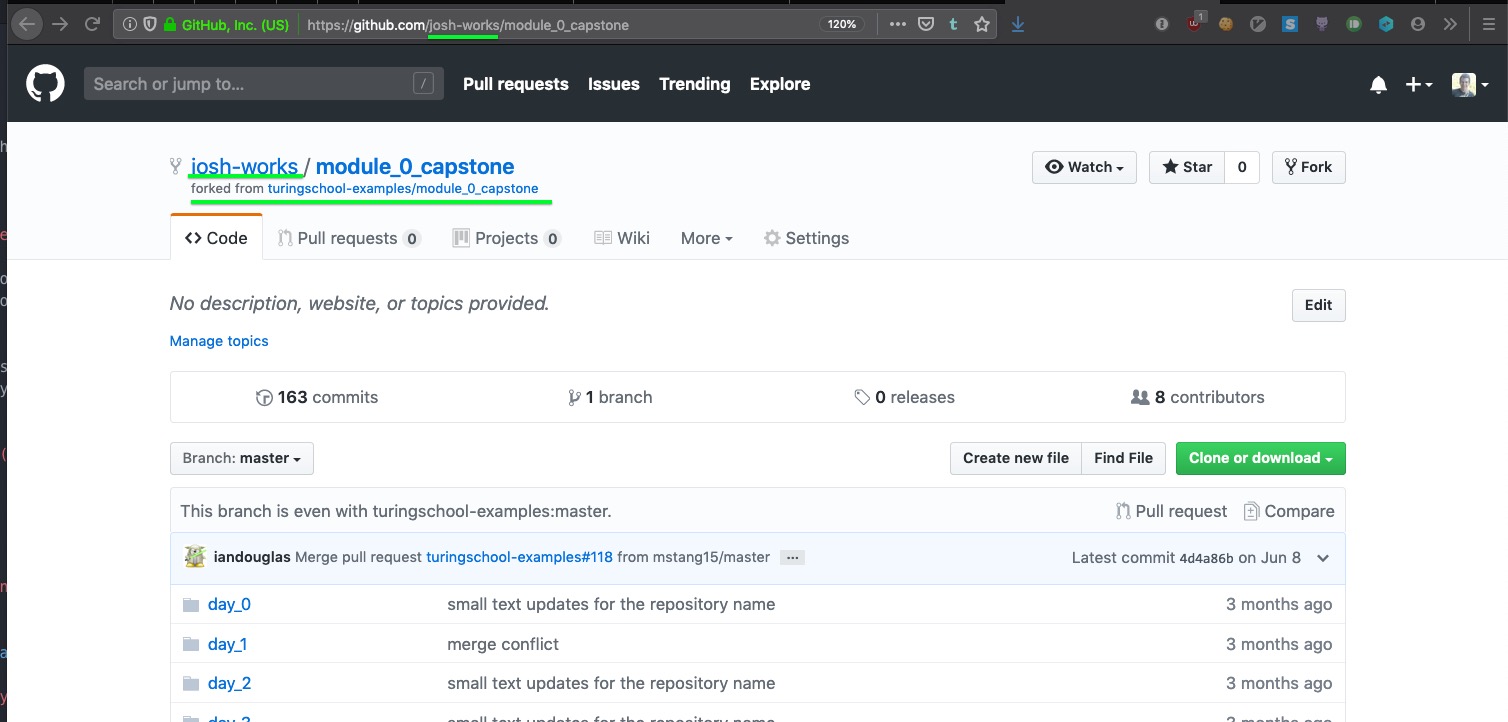Click Find File button
The height and width of the screenshot is (722, 1508).
(1123, 458)
